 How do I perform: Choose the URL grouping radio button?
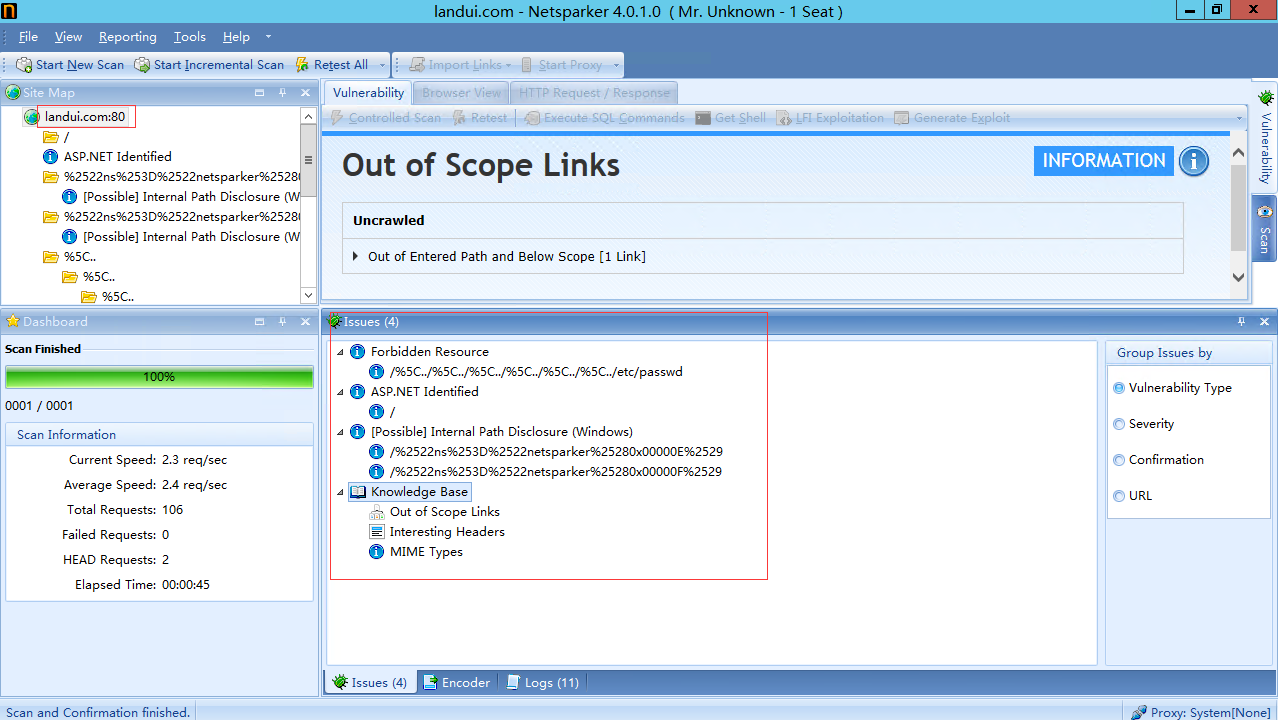tap(1119, 496)
